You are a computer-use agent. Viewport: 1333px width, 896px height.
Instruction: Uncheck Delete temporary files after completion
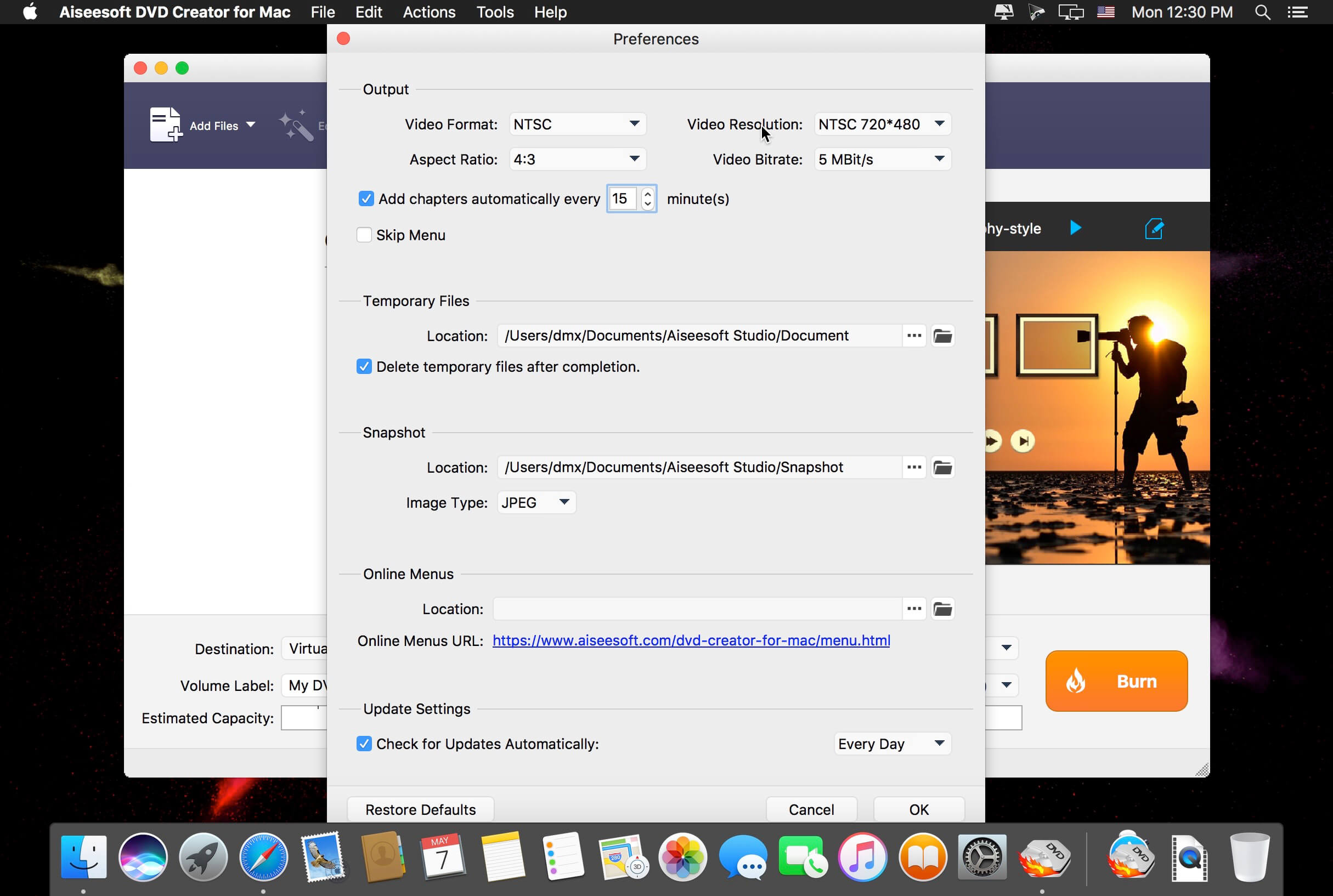(364, 366)
